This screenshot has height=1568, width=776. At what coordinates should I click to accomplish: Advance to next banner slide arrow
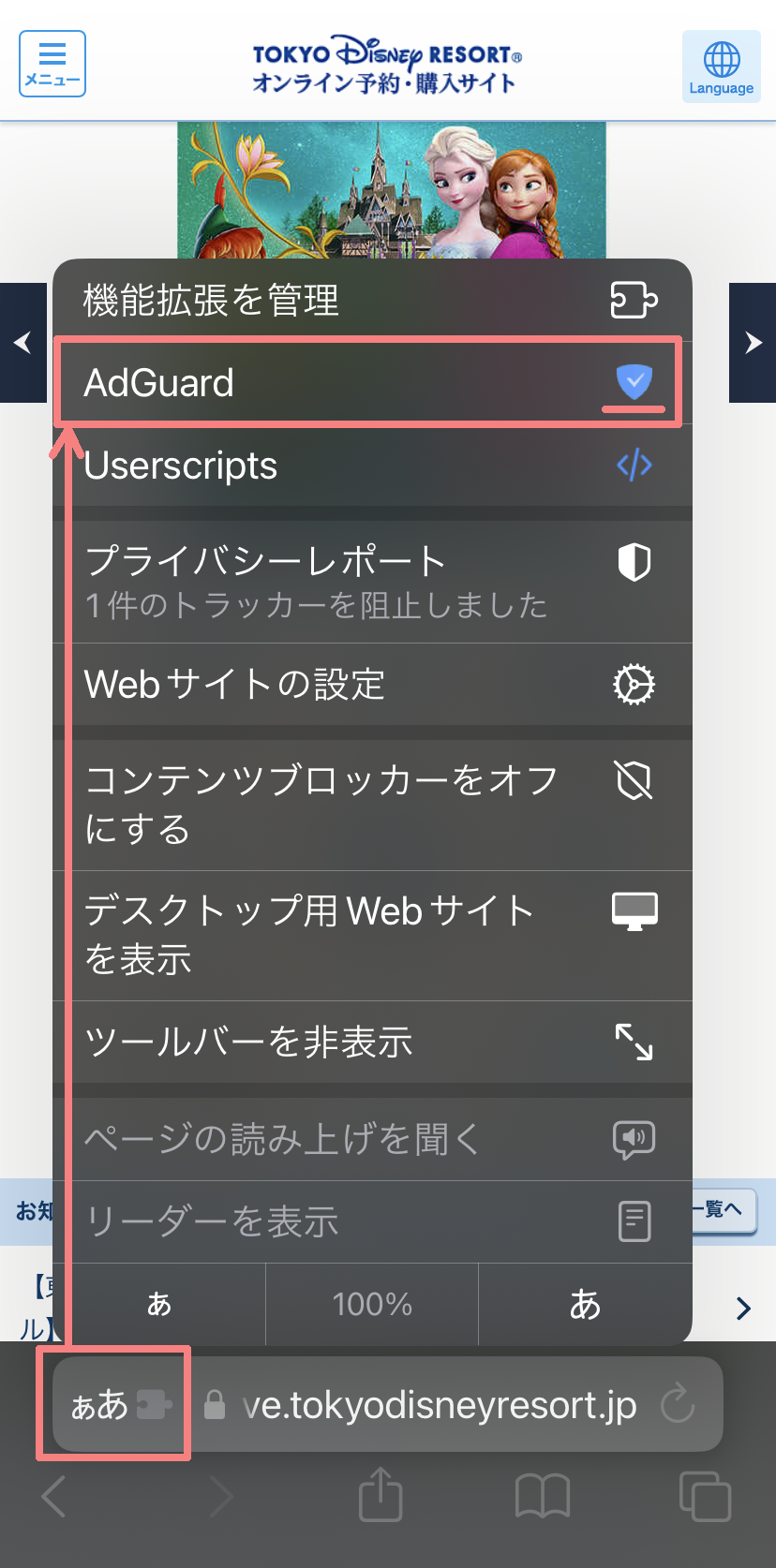(753, 343)
